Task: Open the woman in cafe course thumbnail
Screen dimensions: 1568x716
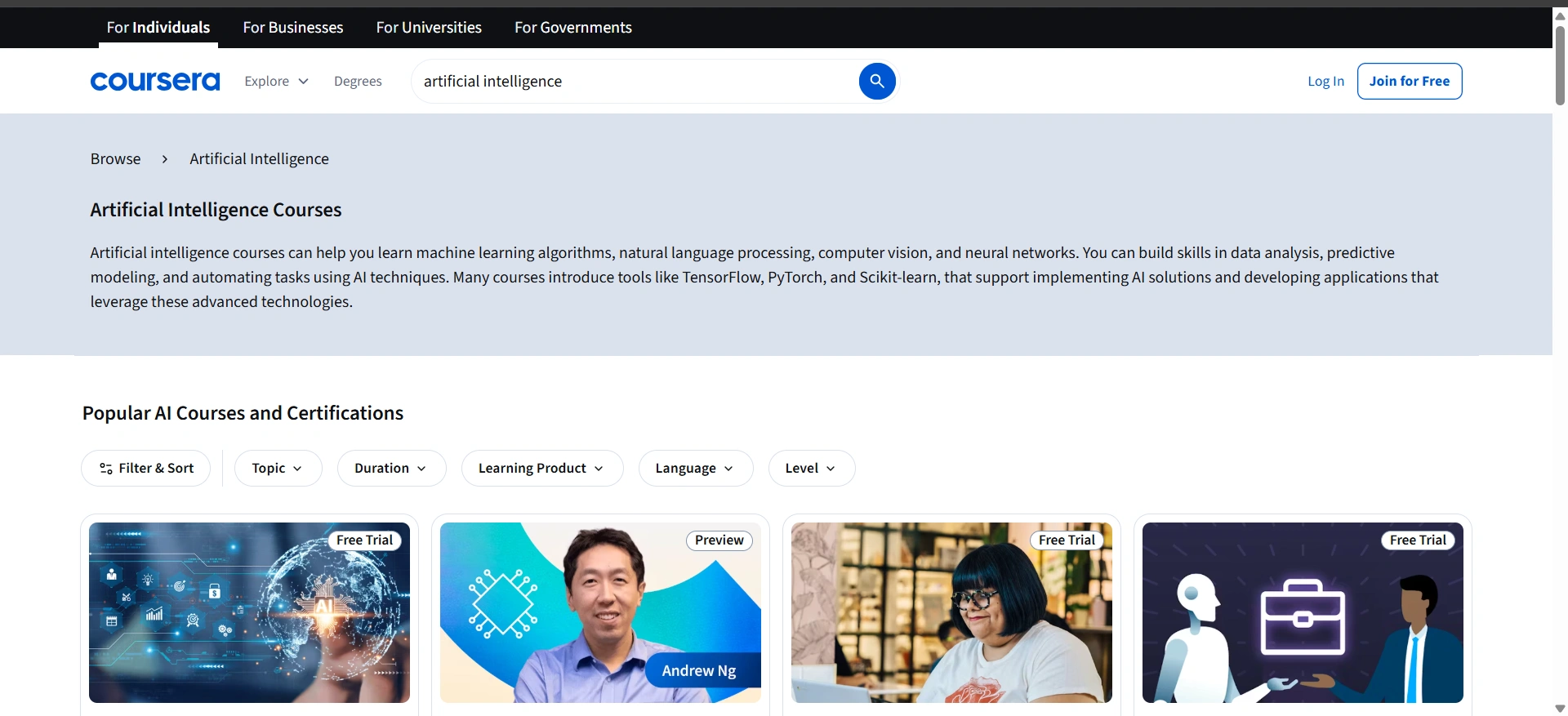Action: pos(951,612)
